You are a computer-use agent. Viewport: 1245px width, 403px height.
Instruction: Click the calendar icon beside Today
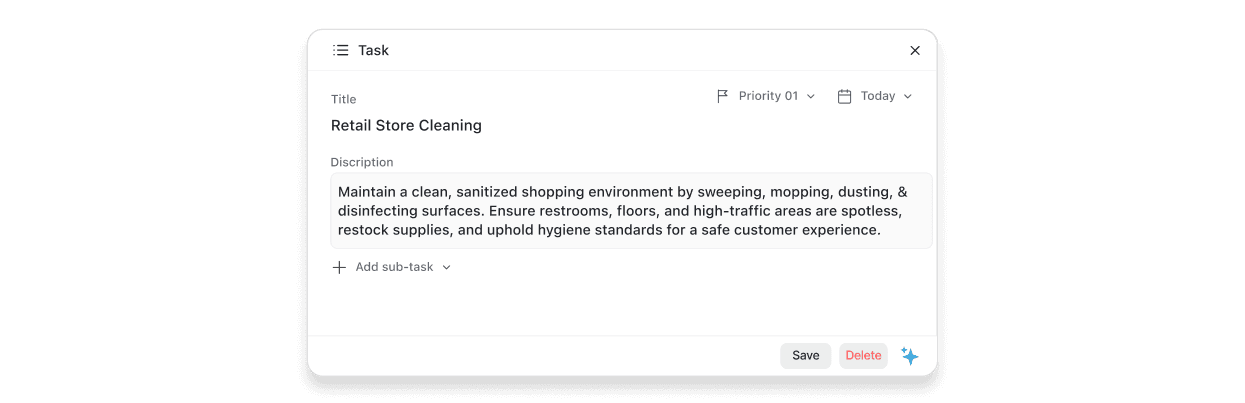844,96
